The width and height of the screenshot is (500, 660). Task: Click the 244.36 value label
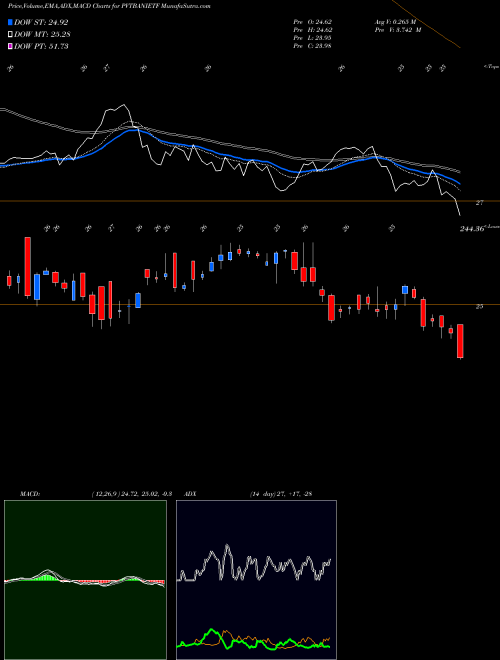click(x=472, y=229)
